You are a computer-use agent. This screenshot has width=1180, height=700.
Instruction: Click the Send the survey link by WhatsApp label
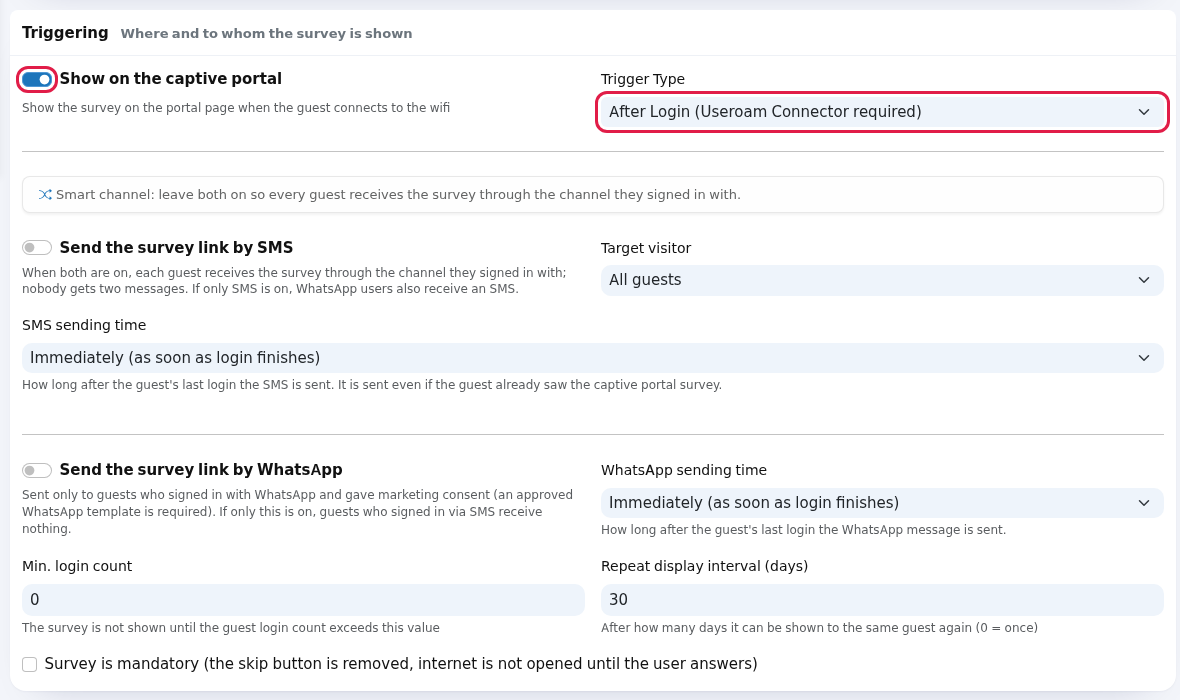201,470
